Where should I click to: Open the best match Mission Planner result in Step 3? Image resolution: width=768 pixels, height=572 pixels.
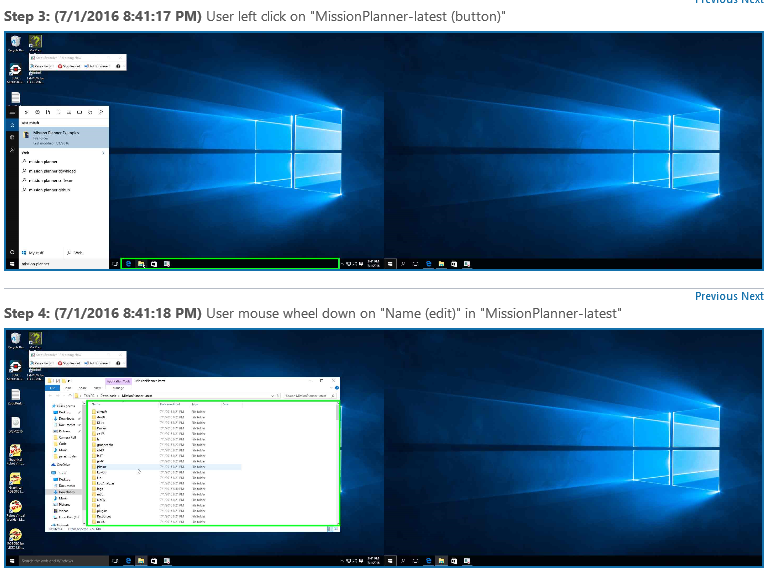click(x=64, y=138)
